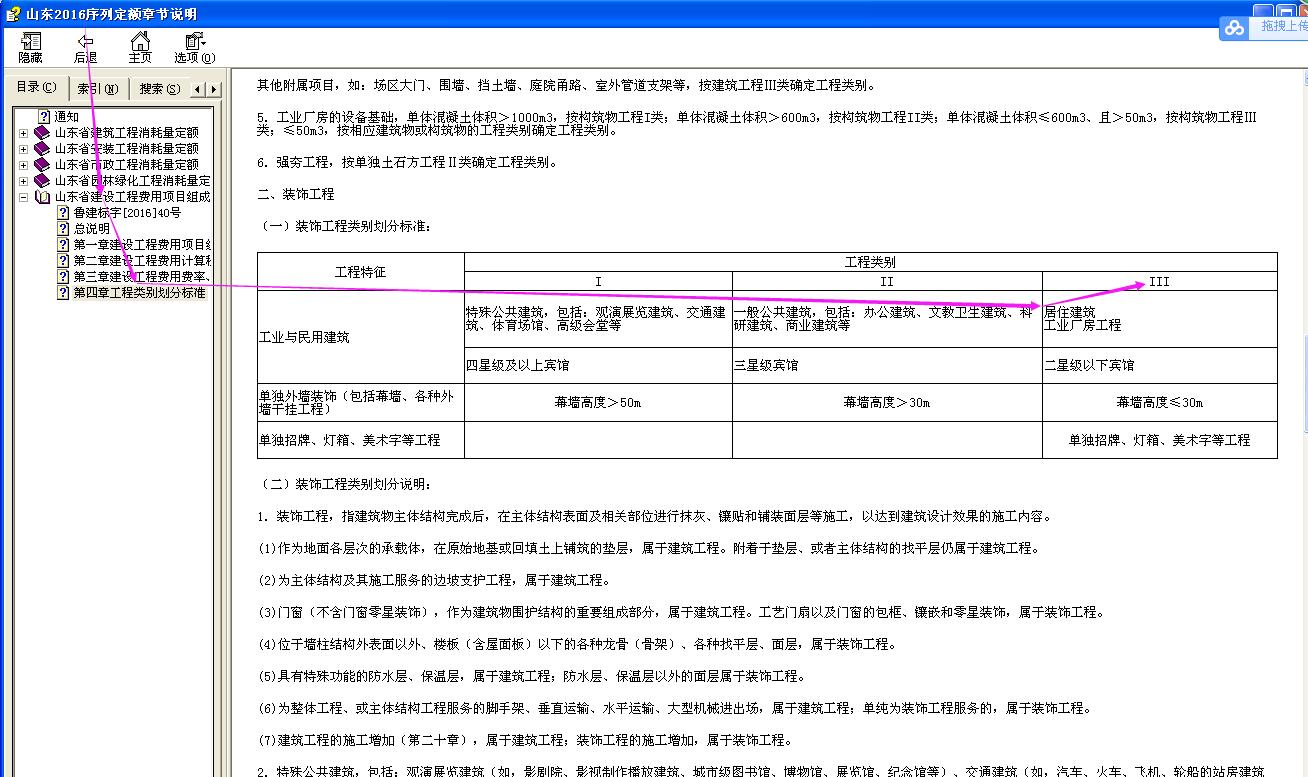Switch to the 搜索(S) search tab

[x=159, y=89]
